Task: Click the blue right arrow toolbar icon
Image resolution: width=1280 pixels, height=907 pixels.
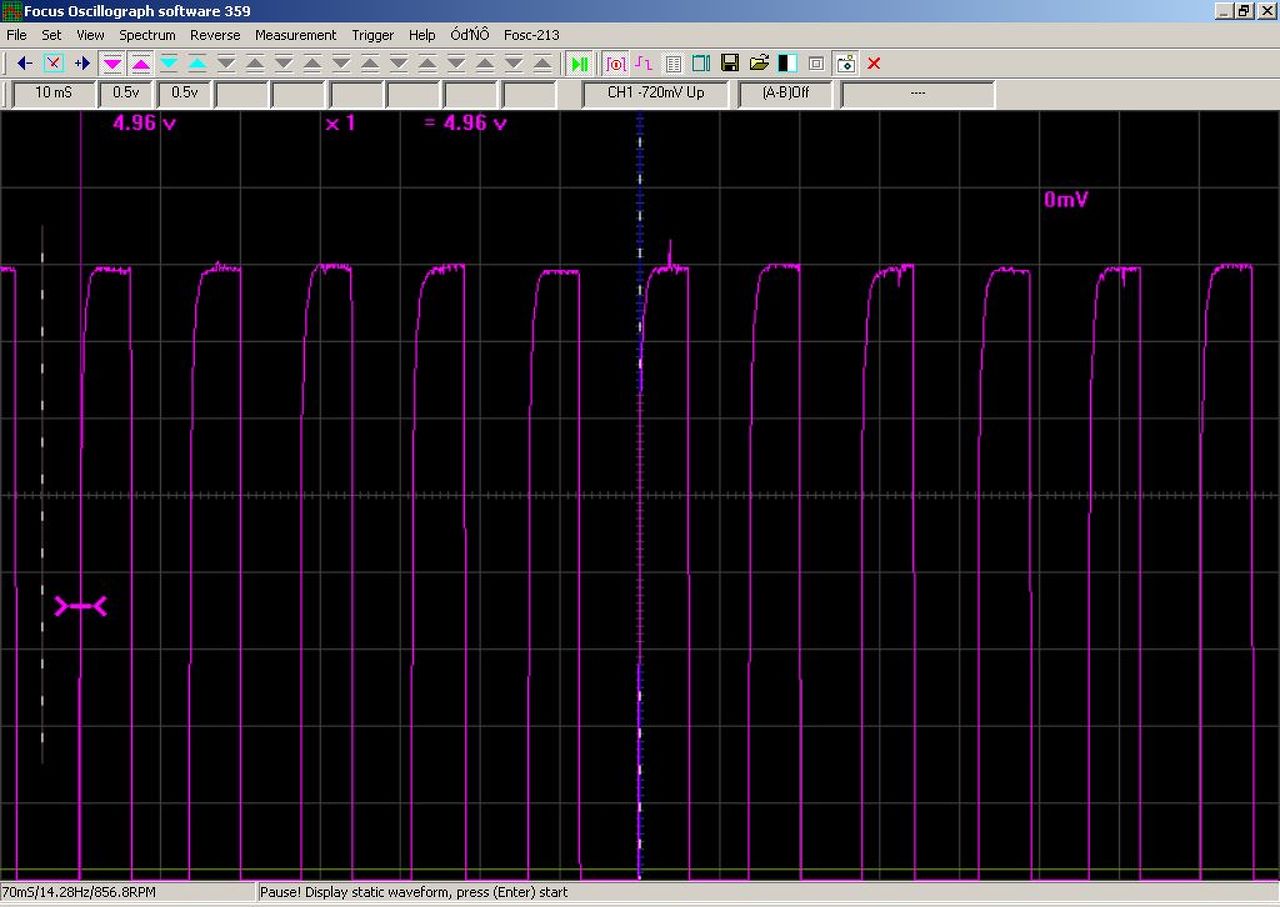Action: (x=83, y=64)
